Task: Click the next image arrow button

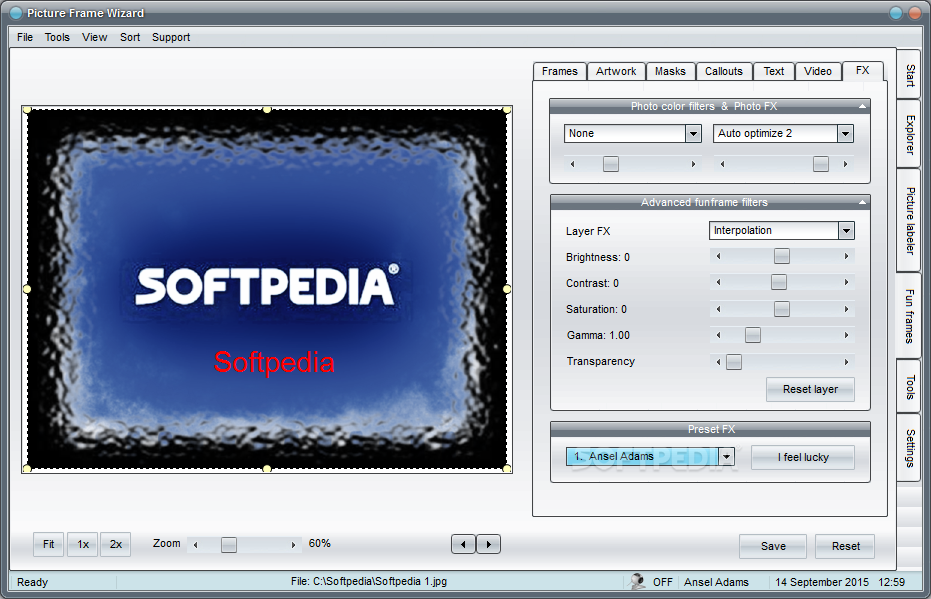Action: click(489, 544)
